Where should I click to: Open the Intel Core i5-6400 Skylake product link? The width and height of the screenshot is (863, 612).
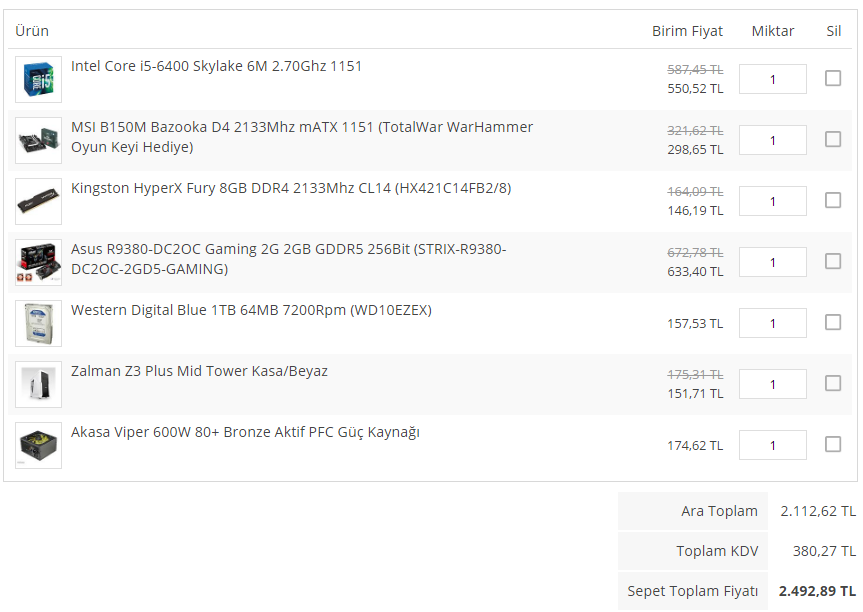(216, 66)
